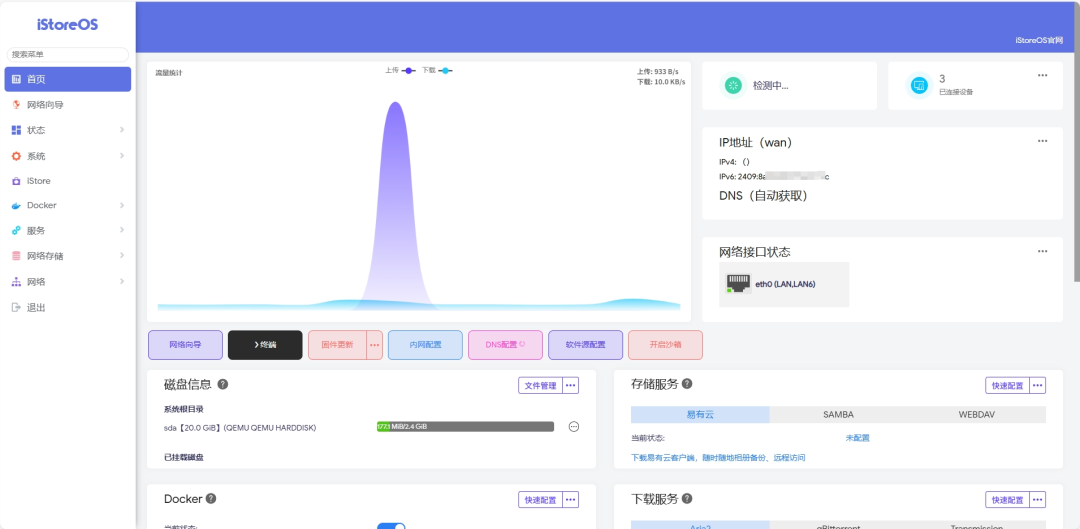1080x529 pixels.
Task: Click 快速配置 in 下载服务 card
Action: (1008, 500)
